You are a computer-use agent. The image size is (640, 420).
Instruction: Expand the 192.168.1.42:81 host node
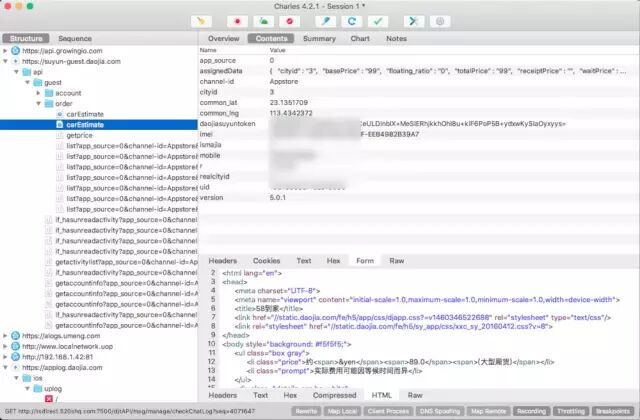pyautogui.click(x=5, y=357)
